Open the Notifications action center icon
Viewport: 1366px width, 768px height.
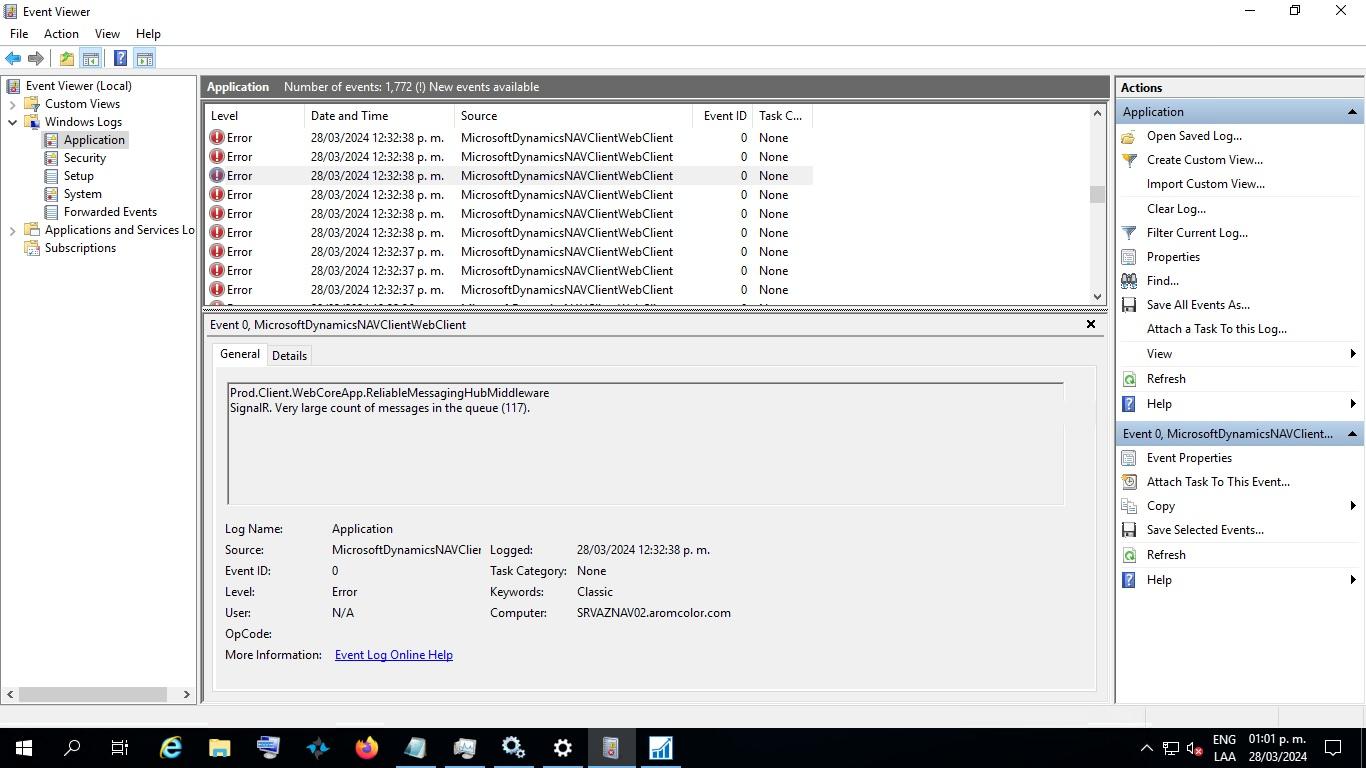coord(1333,748)
